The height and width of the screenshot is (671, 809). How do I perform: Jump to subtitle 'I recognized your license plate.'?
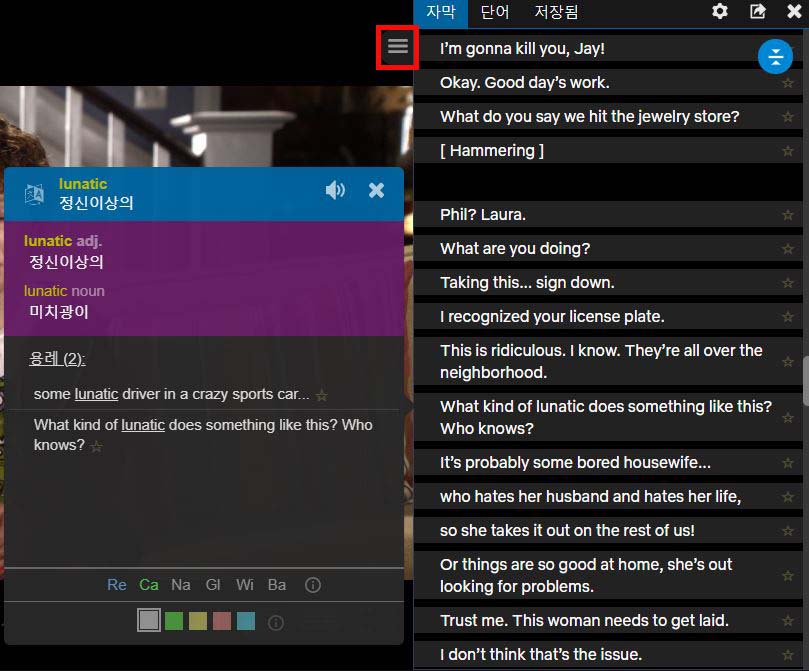click(x=552, y=317)
